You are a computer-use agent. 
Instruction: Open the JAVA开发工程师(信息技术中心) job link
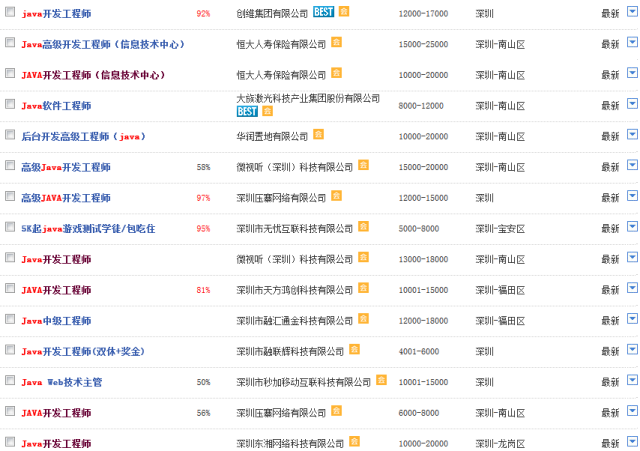pyautogui.click(x=93, y=75)
